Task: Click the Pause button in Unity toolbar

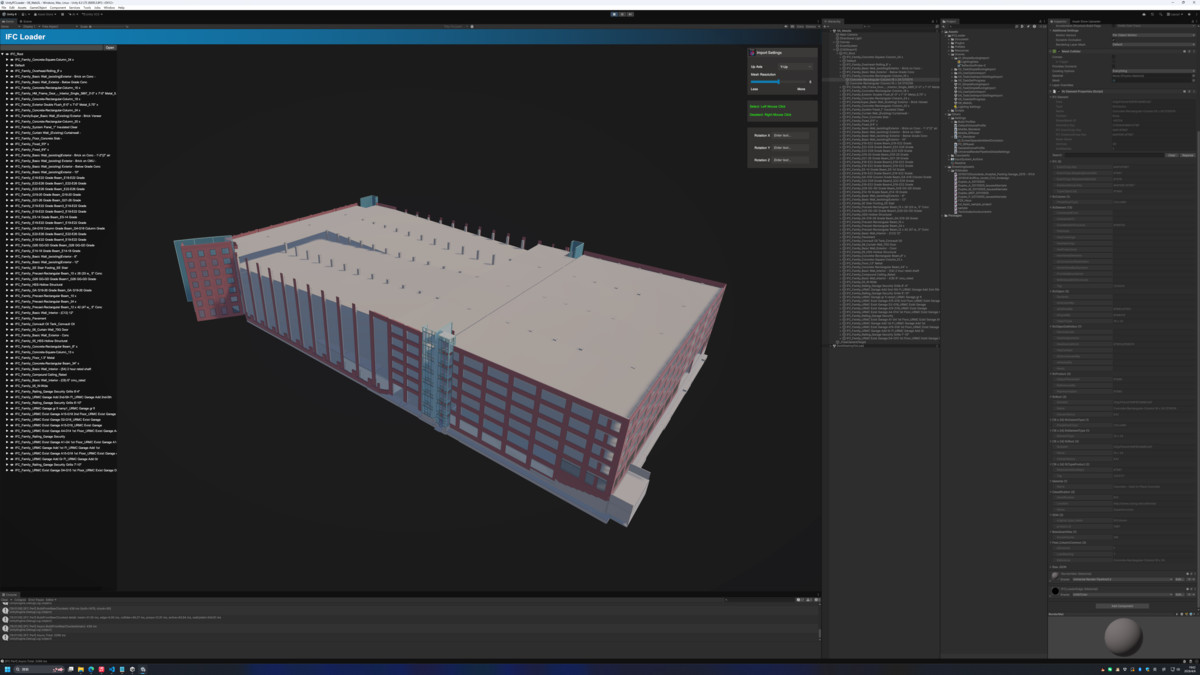Action: (x=622, y=14)
